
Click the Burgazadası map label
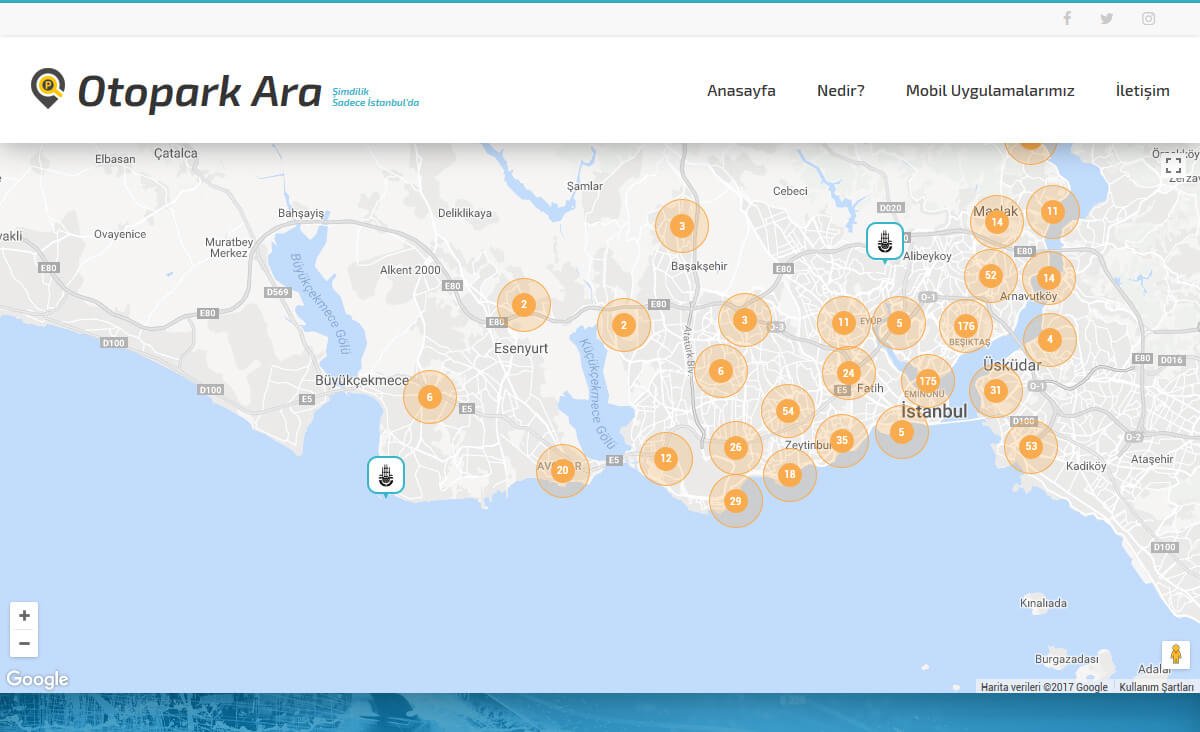[x=1067, y=660]
